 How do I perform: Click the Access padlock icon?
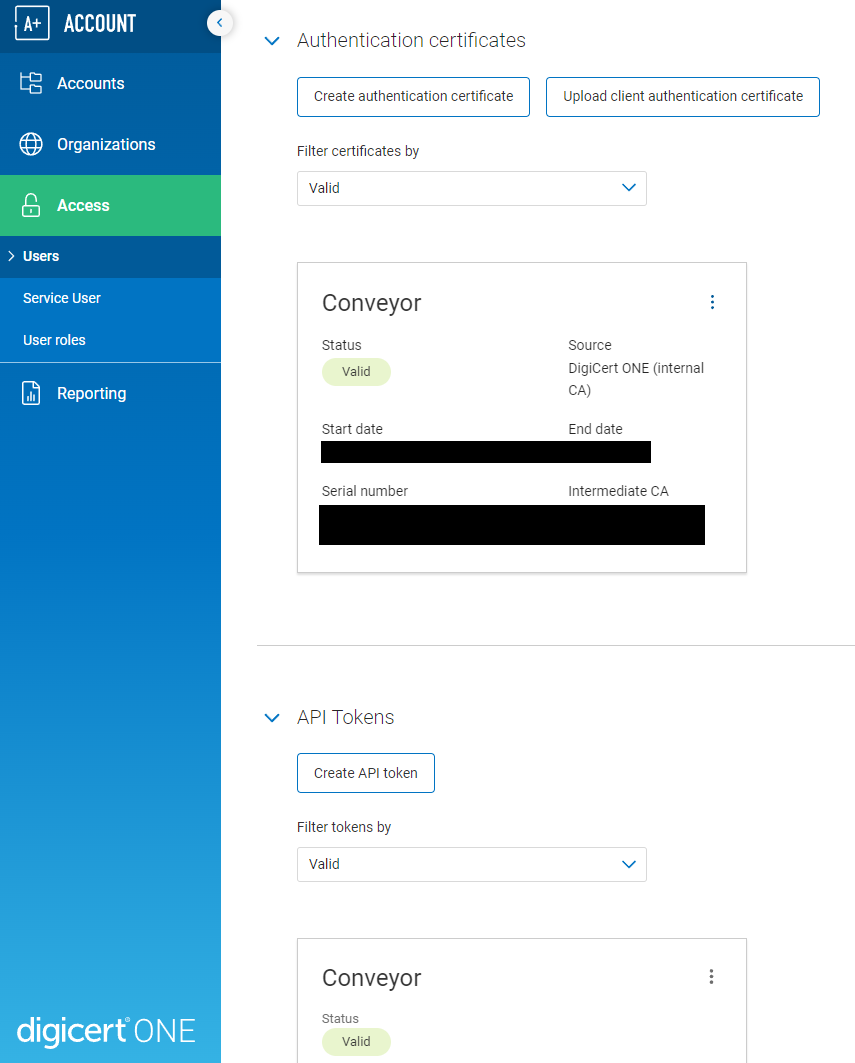(x=31, y=205)
